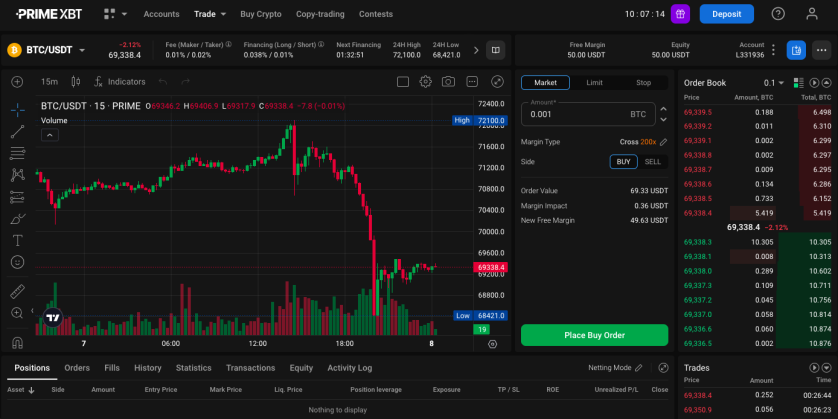
Task: Click the market info book icon
Action: (x=495, y=50)
